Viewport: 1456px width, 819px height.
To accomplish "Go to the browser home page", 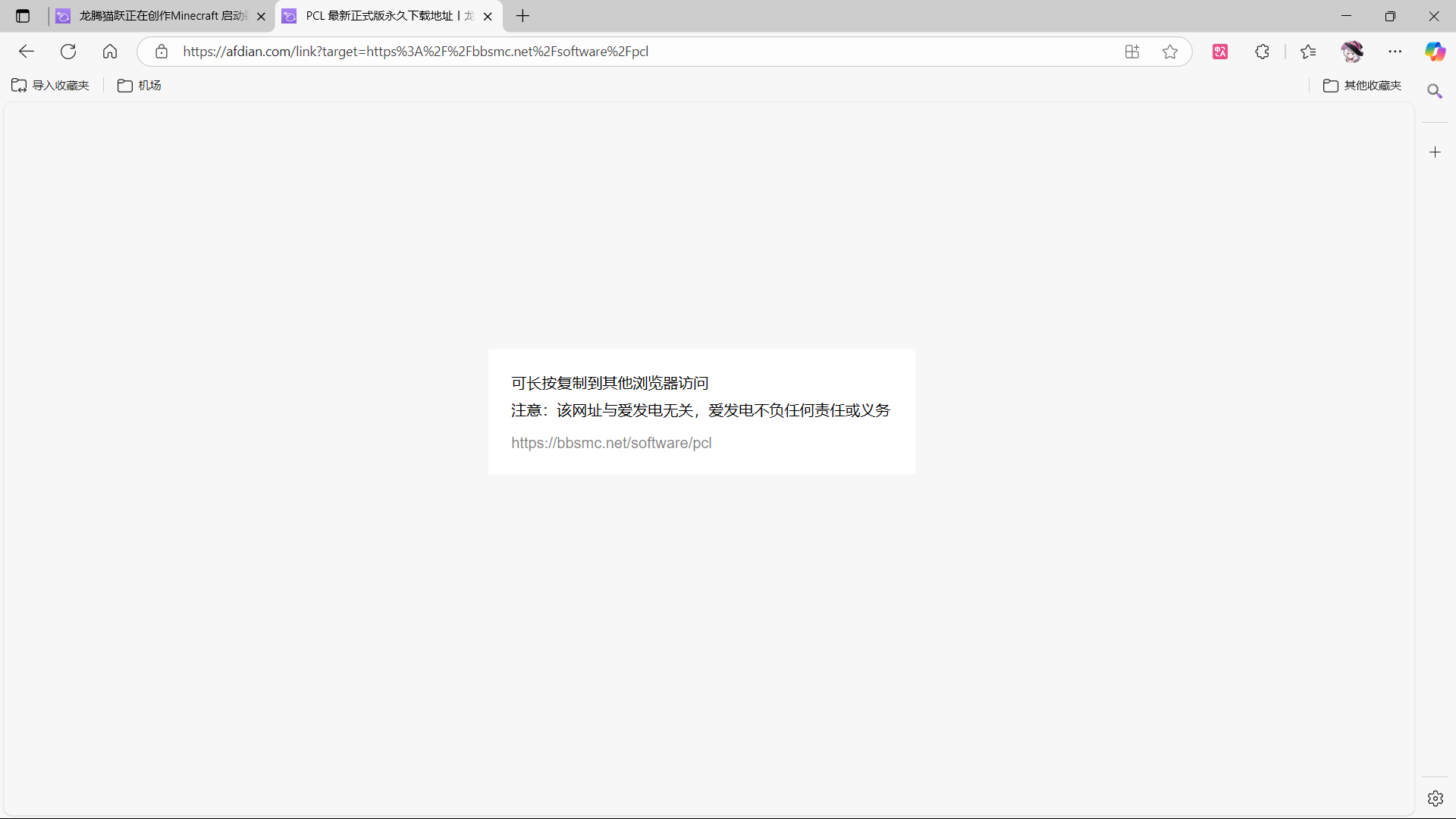I will pos(110,52).
